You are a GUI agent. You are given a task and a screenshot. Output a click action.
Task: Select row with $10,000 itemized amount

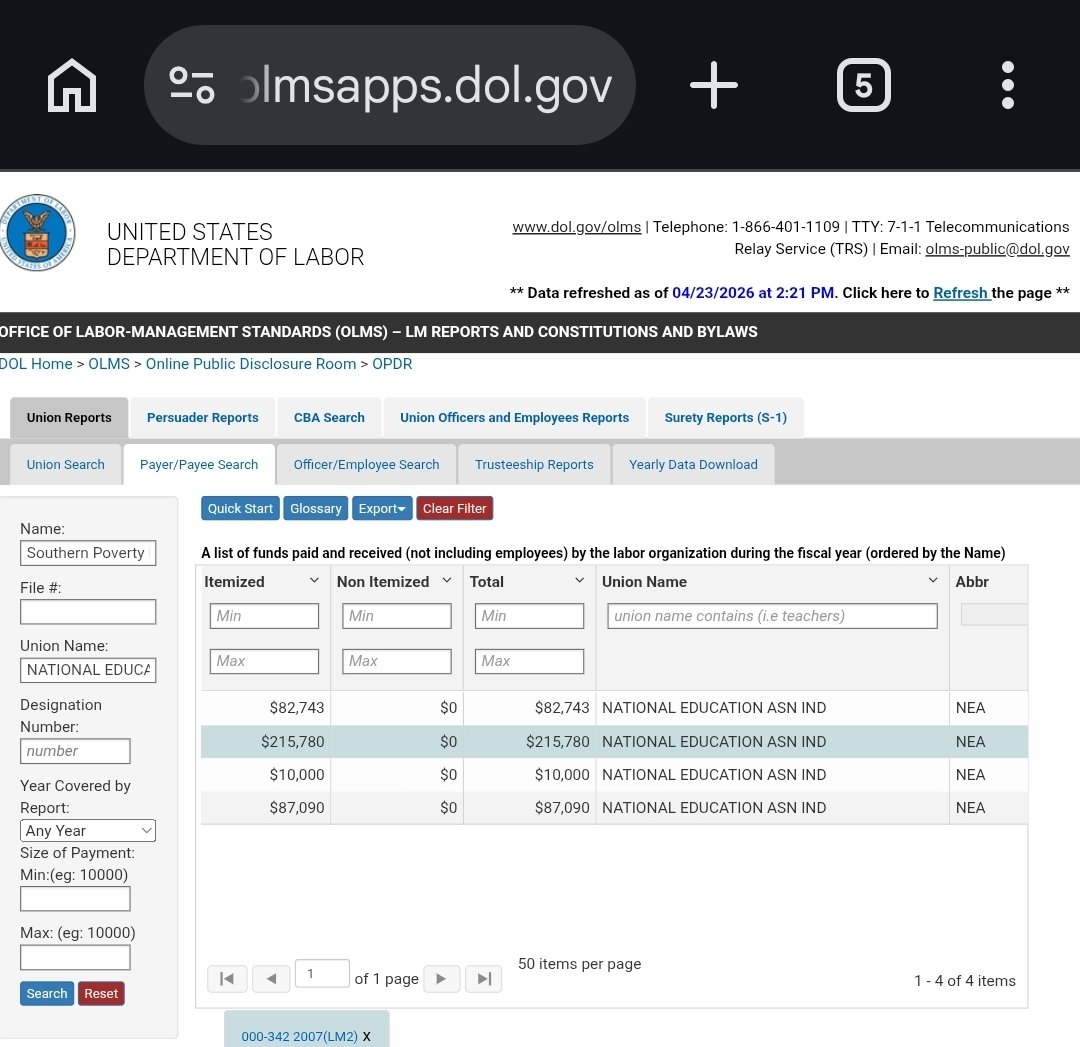tap(614, 774)
